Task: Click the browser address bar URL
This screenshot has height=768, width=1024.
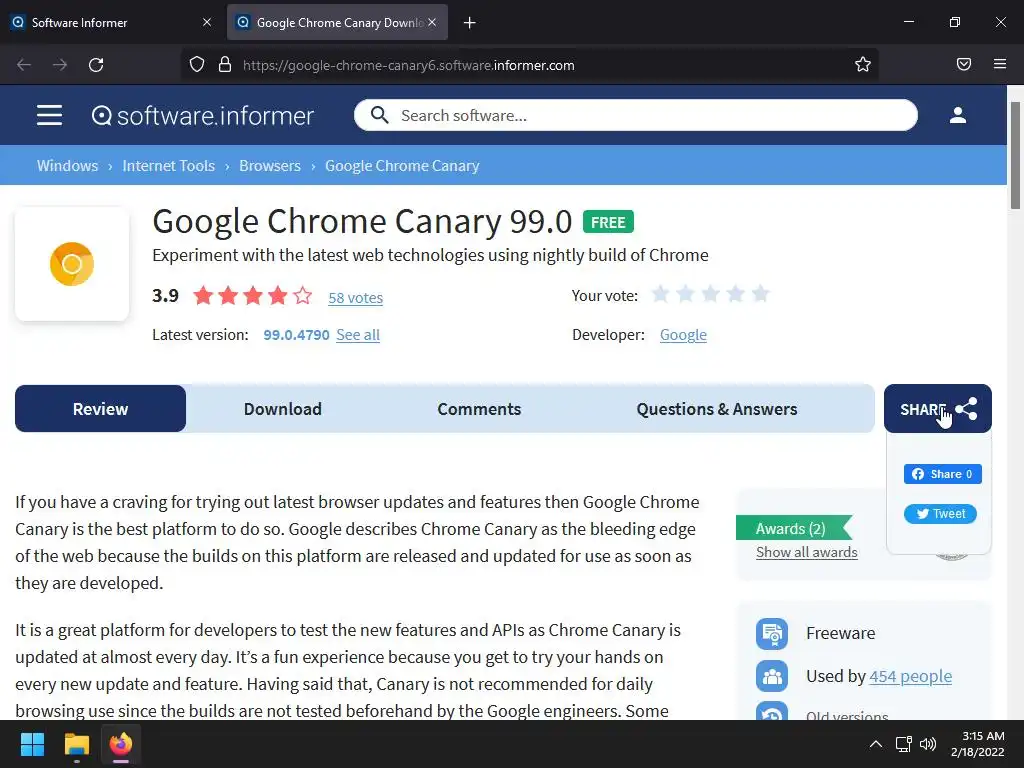Action: click(409, 65)
